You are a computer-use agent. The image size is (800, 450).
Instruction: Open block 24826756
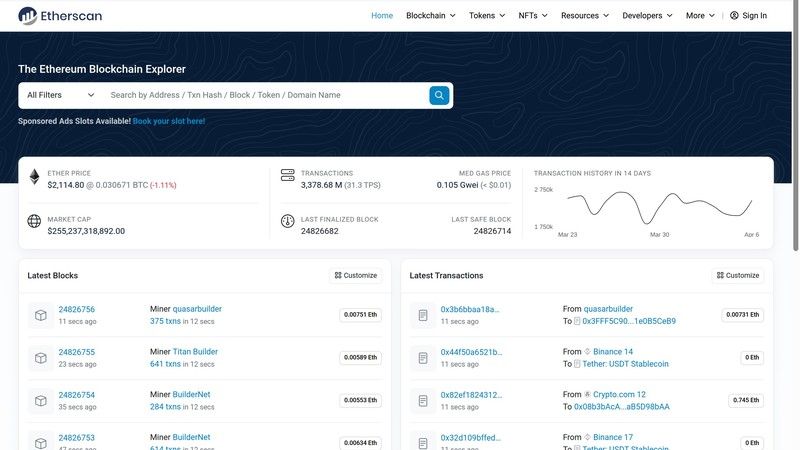pyautogui.click(x=77, y=309)
